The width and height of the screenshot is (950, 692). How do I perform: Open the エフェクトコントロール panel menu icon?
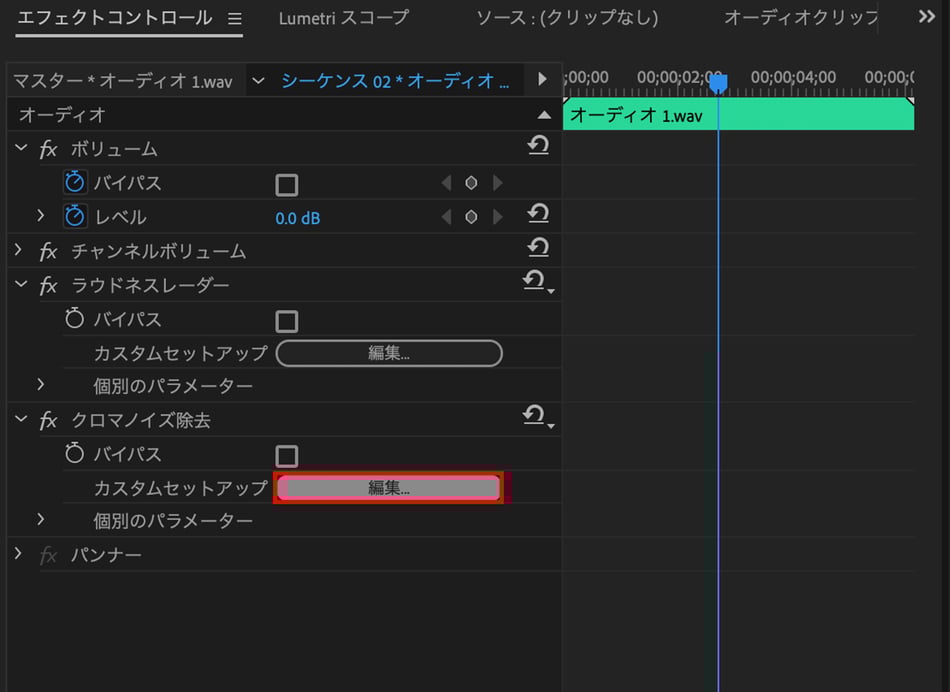pos(235,19)
